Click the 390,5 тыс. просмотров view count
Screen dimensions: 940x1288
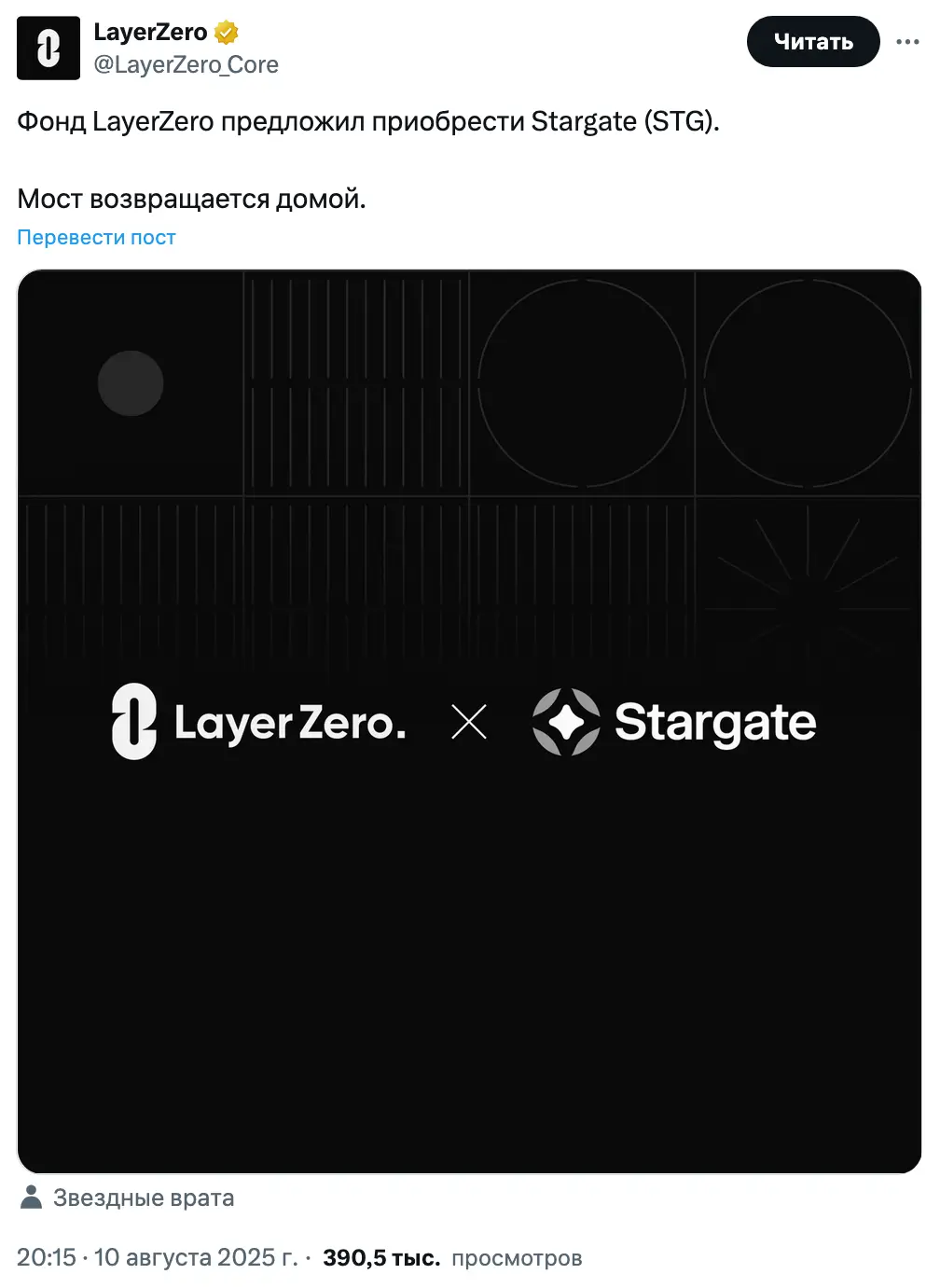tap(452, 1257)
